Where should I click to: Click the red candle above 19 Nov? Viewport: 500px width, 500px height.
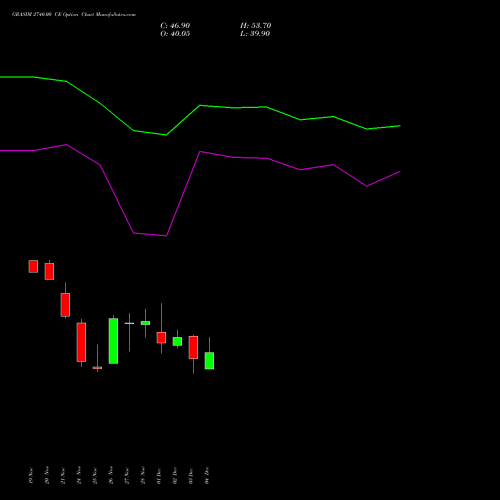click(33, 266)
